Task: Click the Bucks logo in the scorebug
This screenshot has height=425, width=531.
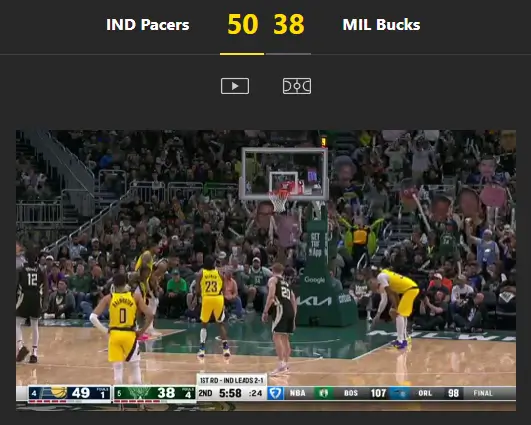Action: [x=139, y=393]
